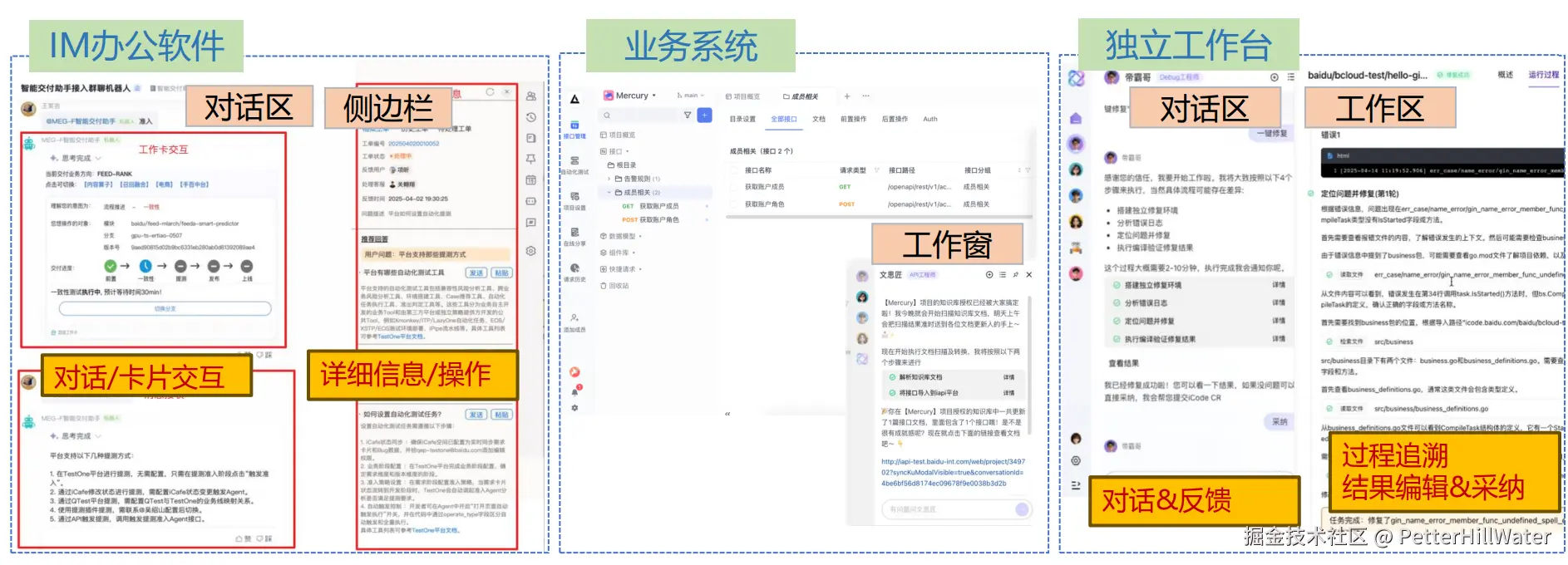The image size is (1568, 565).
Task: Open settings gear in workbench left rail
Action: pyautogui.click(x=1076, y=460)
